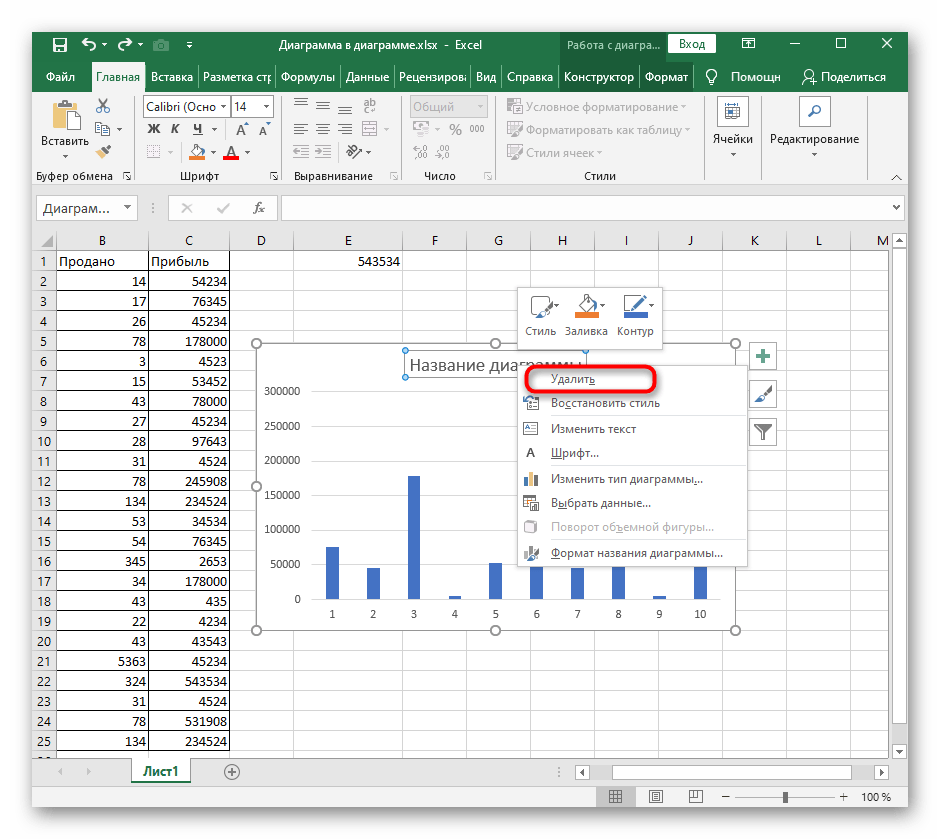Screen dimensions: 940x839
Task: Toggle Italic formatting button
Action: point(175,129)
